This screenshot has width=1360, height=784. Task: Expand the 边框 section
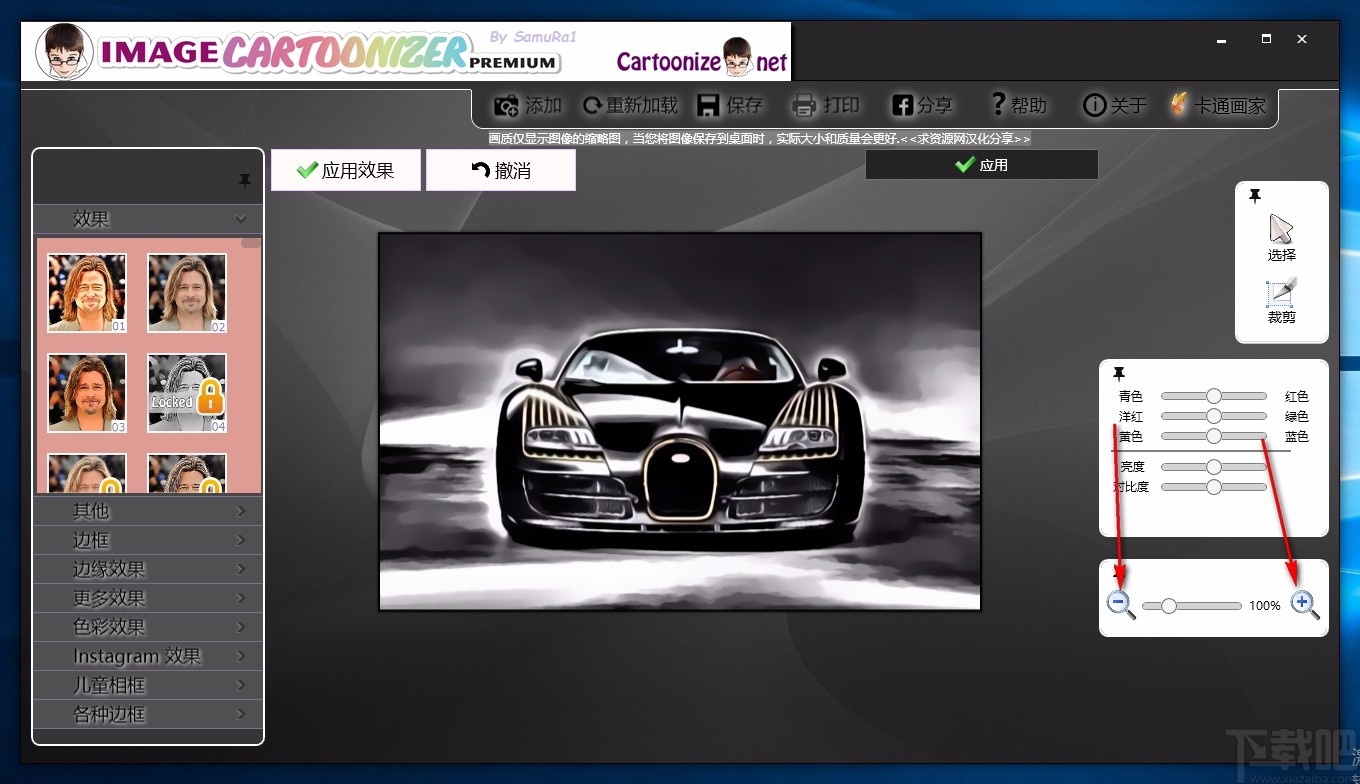tap(148, 540)
